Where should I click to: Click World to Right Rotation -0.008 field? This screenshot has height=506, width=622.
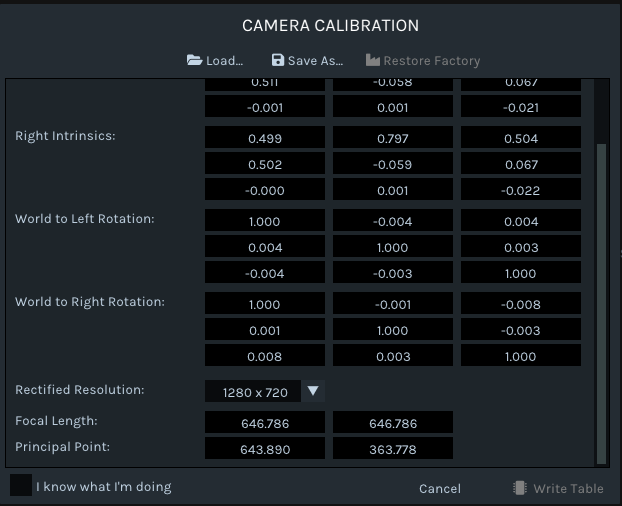tap(521, 303)
